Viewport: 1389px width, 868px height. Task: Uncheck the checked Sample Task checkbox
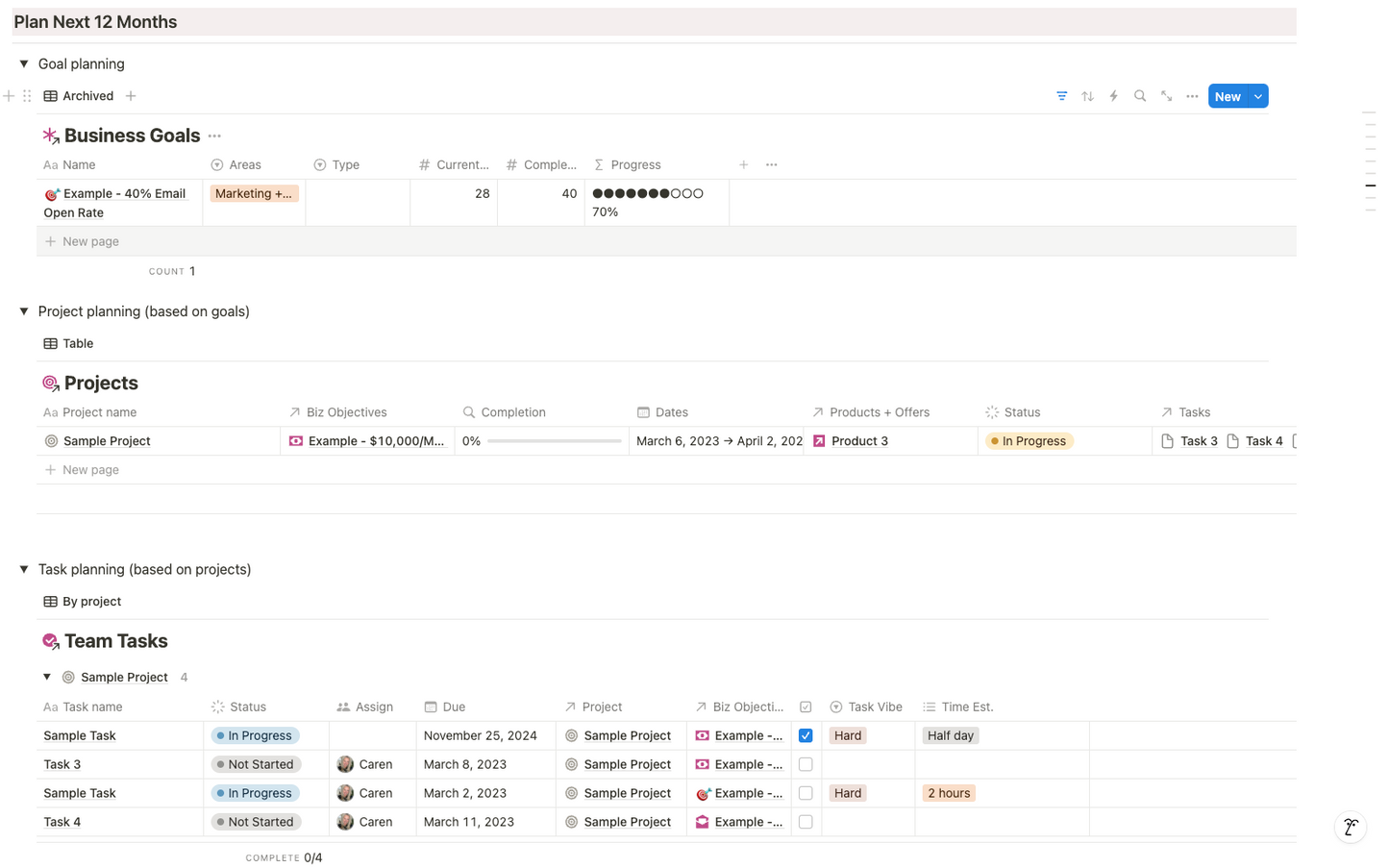coord(806,735)
